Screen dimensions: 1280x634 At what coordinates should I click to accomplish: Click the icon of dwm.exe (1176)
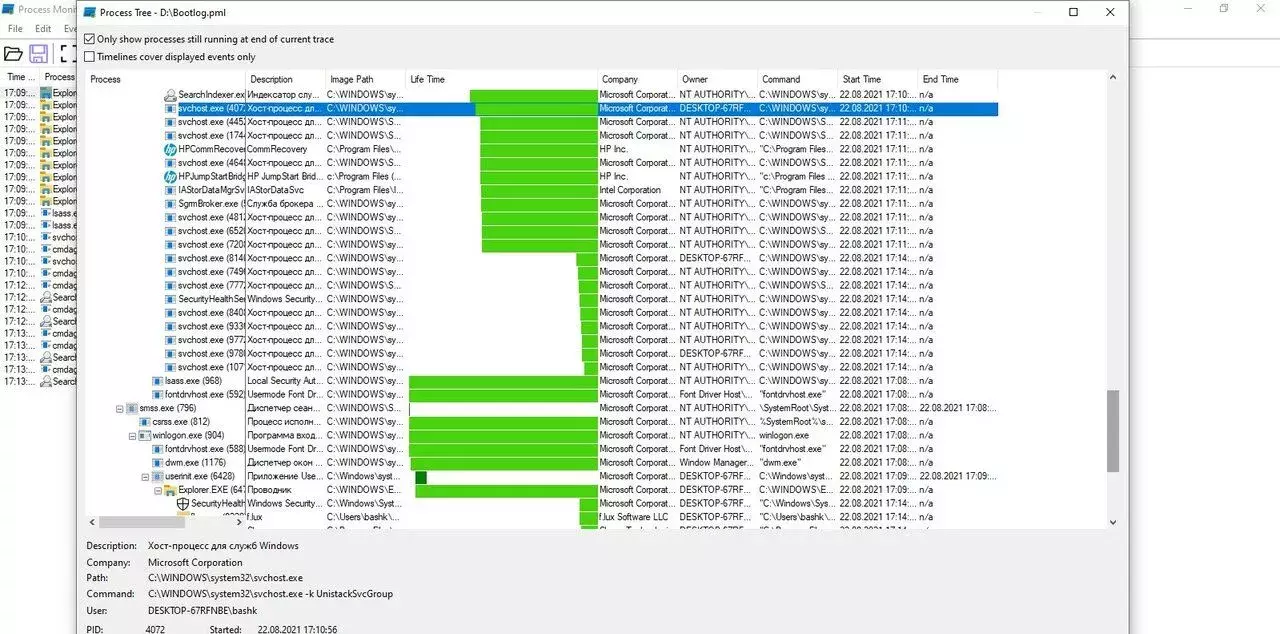tap(158, 463)
